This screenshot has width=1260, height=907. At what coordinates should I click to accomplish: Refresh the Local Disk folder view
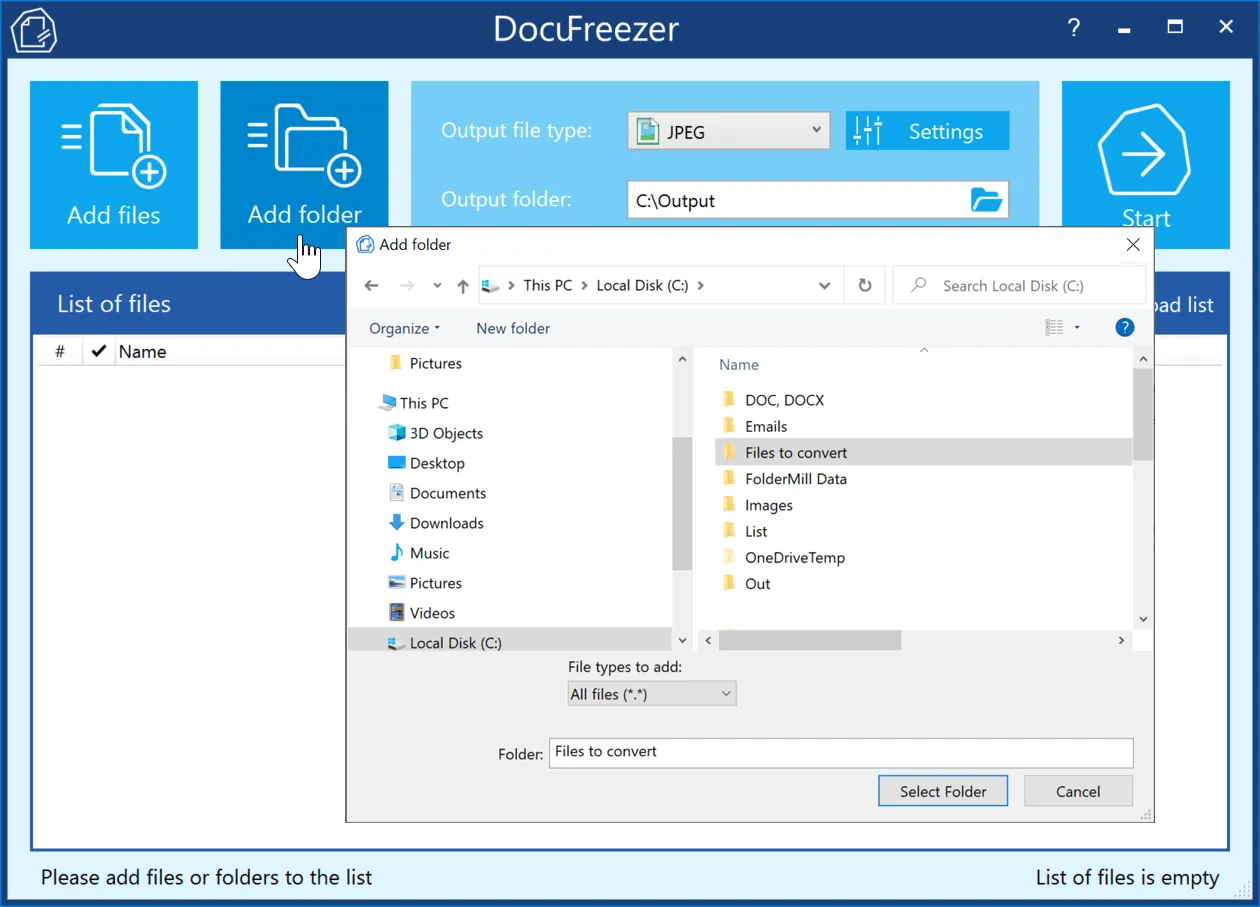[x=865, y=286]
